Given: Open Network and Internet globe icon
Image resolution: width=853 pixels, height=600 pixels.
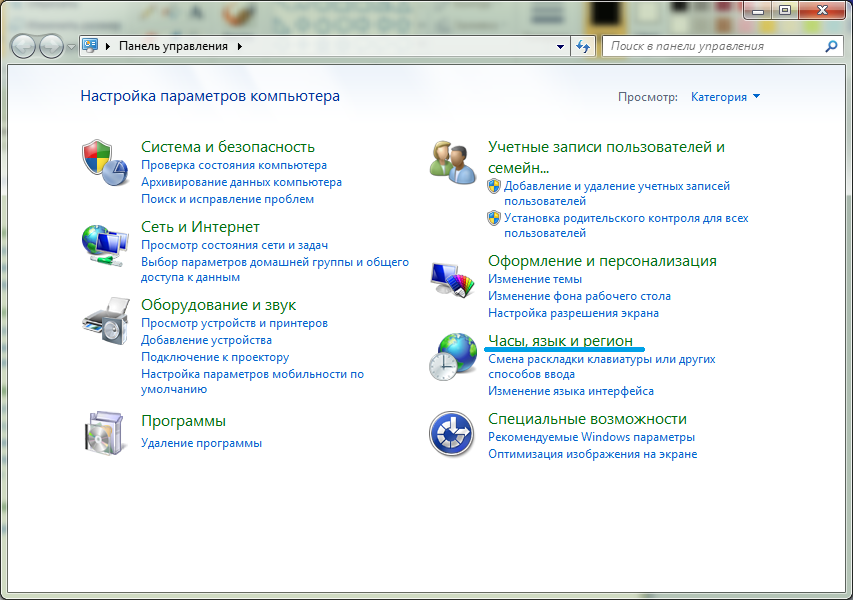Looking at the screenshot, I should pos(105,245).
